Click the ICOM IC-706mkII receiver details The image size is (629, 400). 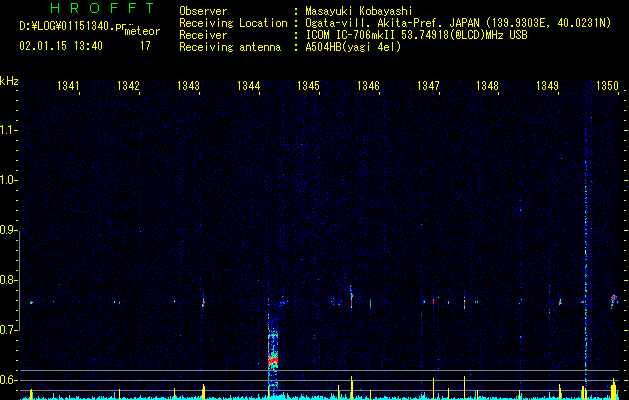pos(416,35)
